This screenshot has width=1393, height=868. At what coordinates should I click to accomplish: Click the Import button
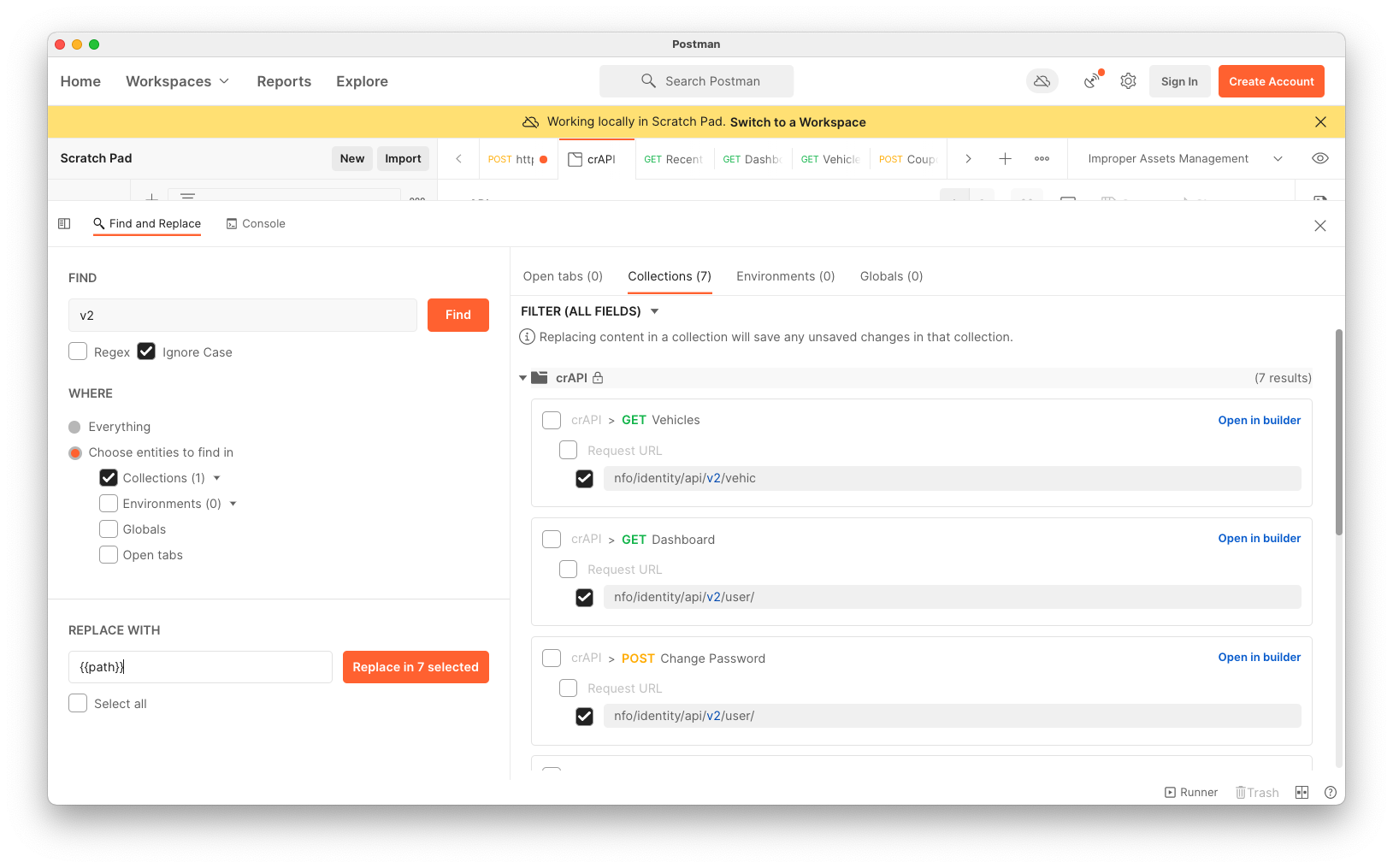(x=403, y=158)
